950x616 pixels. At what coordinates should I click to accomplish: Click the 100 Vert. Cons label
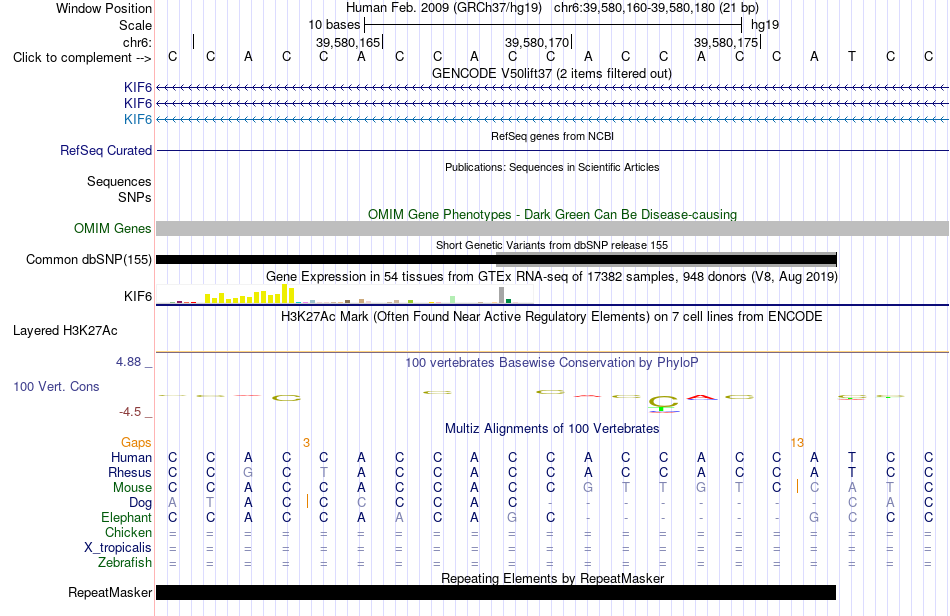tap(56, 386)
